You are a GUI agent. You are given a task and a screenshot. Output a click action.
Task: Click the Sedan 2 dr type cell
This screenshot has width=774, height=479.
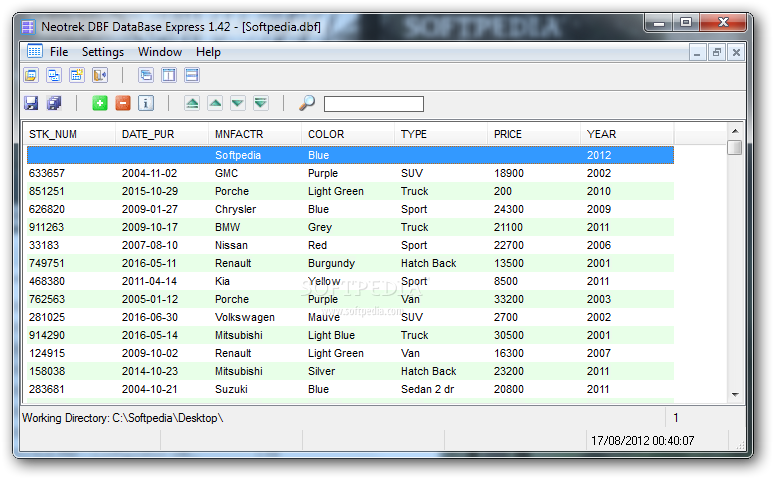click(x=427, y=390)
